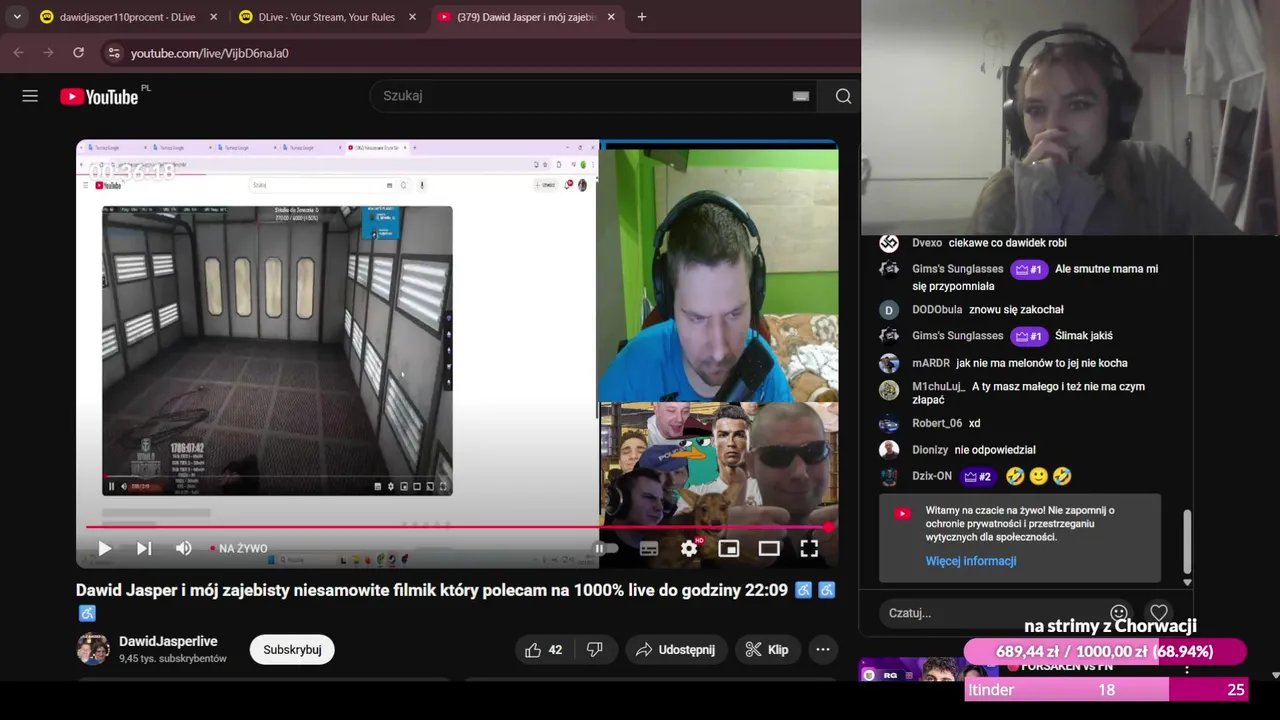Screen dimensions: 1280x720
Task: Select the mARDR chat message author
Action: click(x=931, y=363)
